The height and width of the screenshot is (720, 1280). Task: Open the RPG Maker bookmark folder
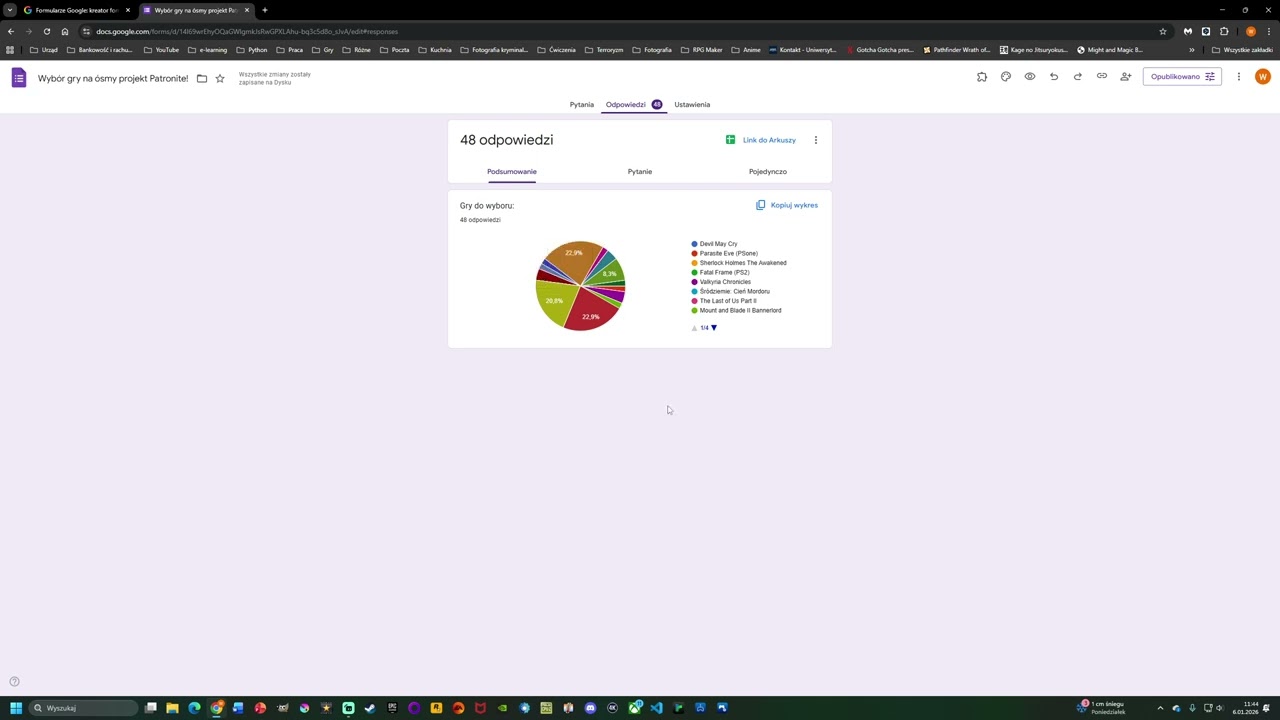tap(701, 49)
